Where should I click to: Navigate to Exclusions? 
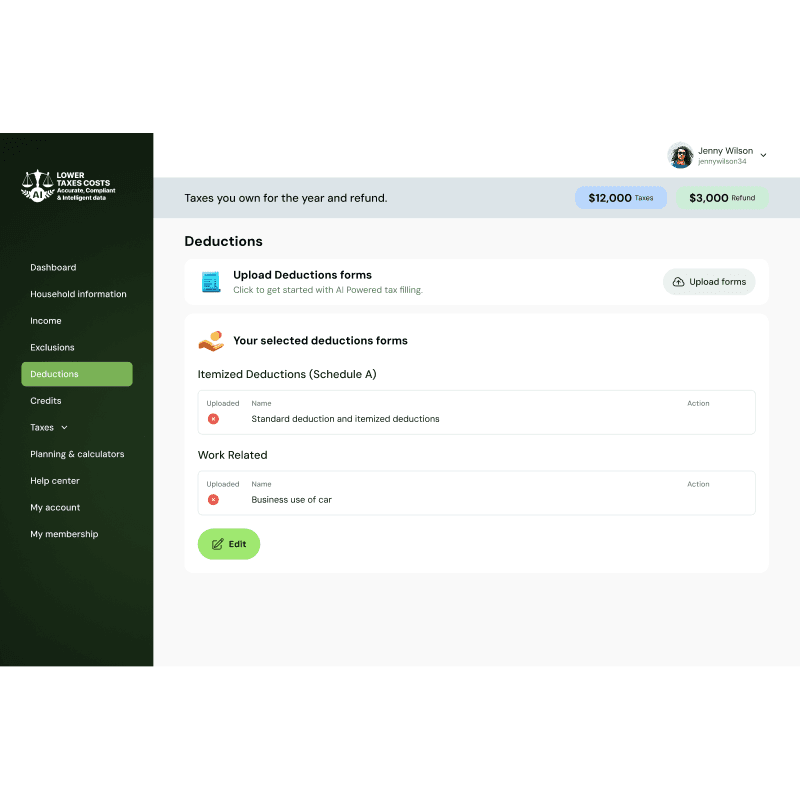coord(52,347)
